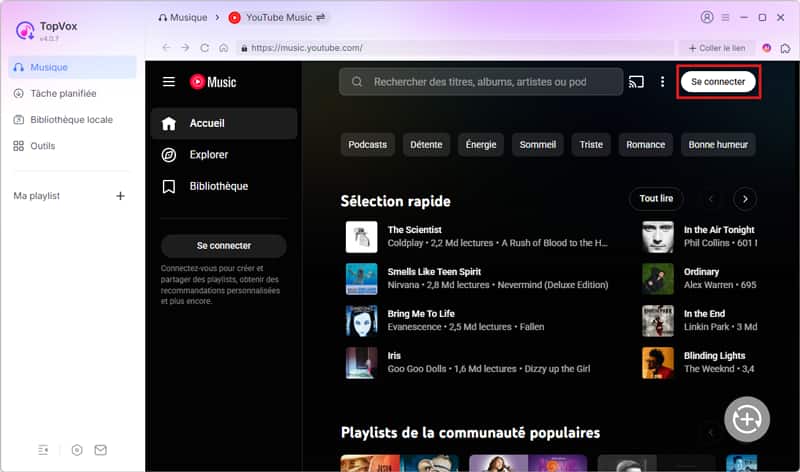Click the cast to device icon
The width and height of the screenshot is (800, 472).
point(636,82)
